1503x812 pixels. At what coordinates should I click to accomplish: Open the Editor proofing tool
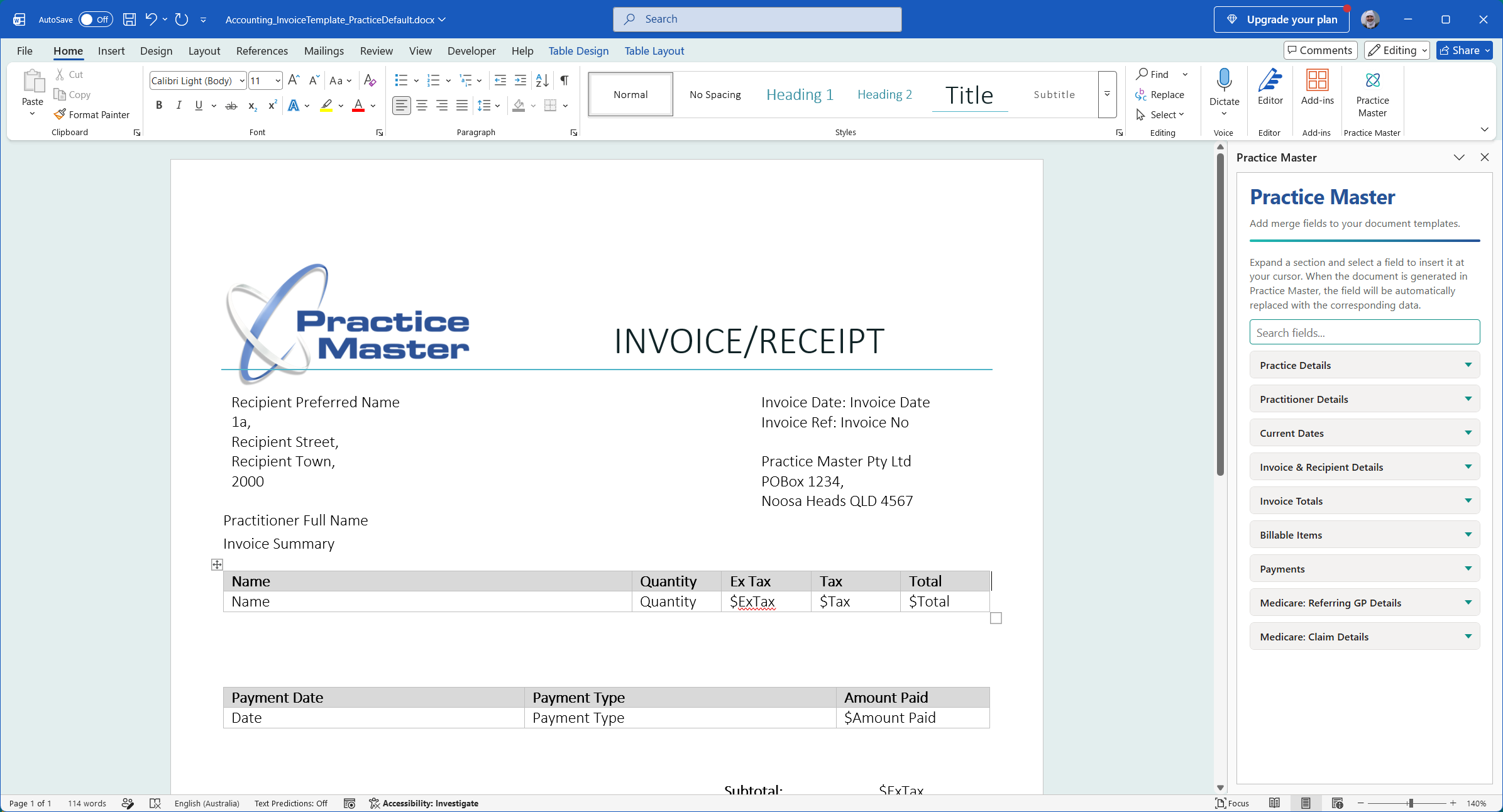[1270, 87]
